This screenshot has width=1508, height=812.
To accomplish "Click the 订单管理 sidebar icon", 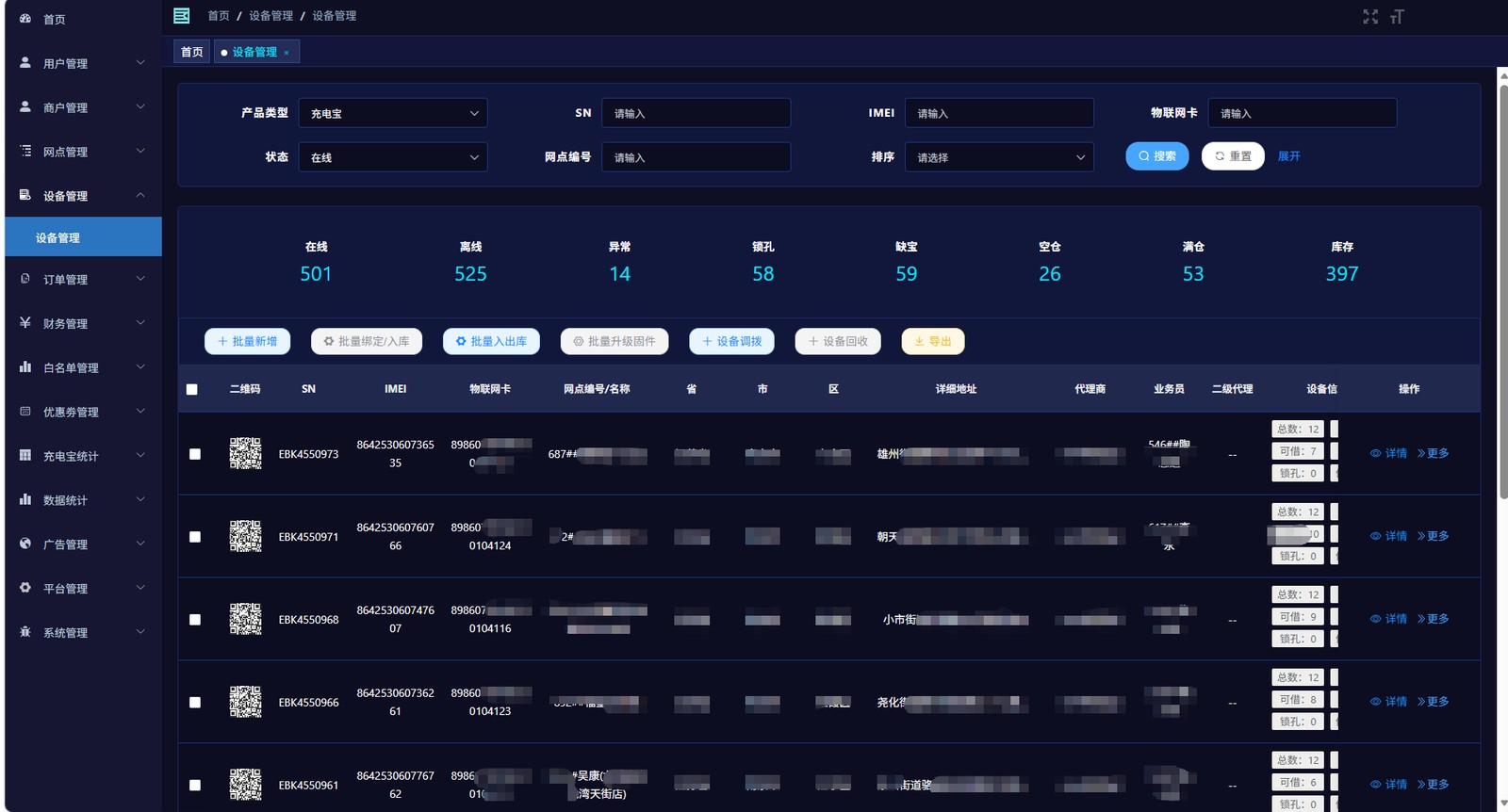I will tap(25, 279).
